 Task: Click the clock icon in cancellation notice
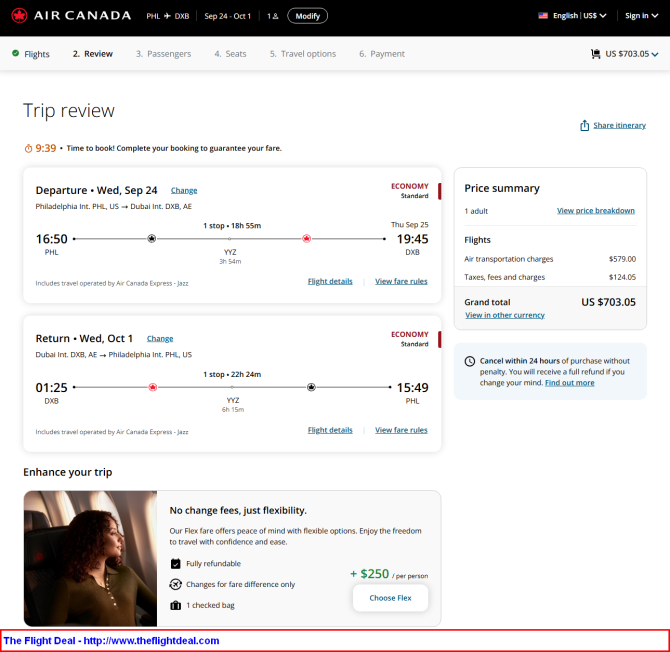click(470, 361)
